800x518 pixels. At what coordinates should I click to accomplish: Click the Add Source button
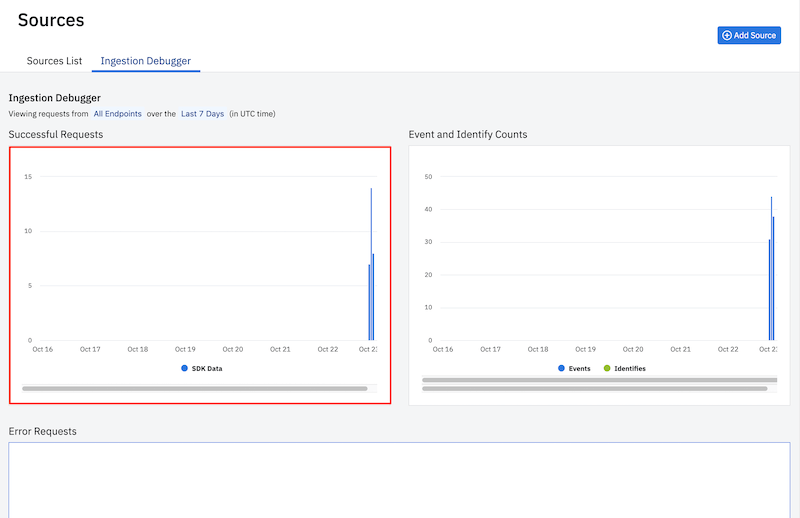(749, 36)
